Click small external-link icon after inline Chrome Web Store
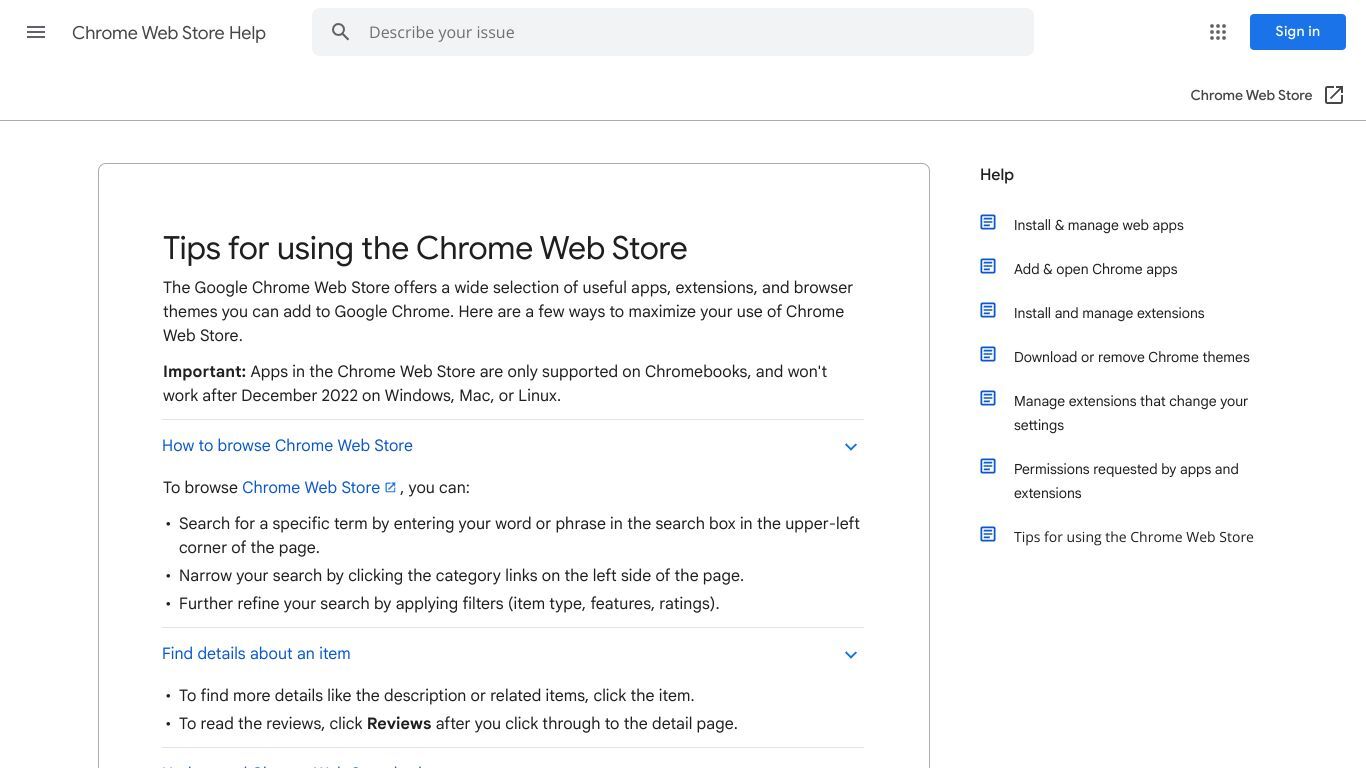Image resolution: width=1366 pixels, height=768 pixels. [x=390, y=487]
